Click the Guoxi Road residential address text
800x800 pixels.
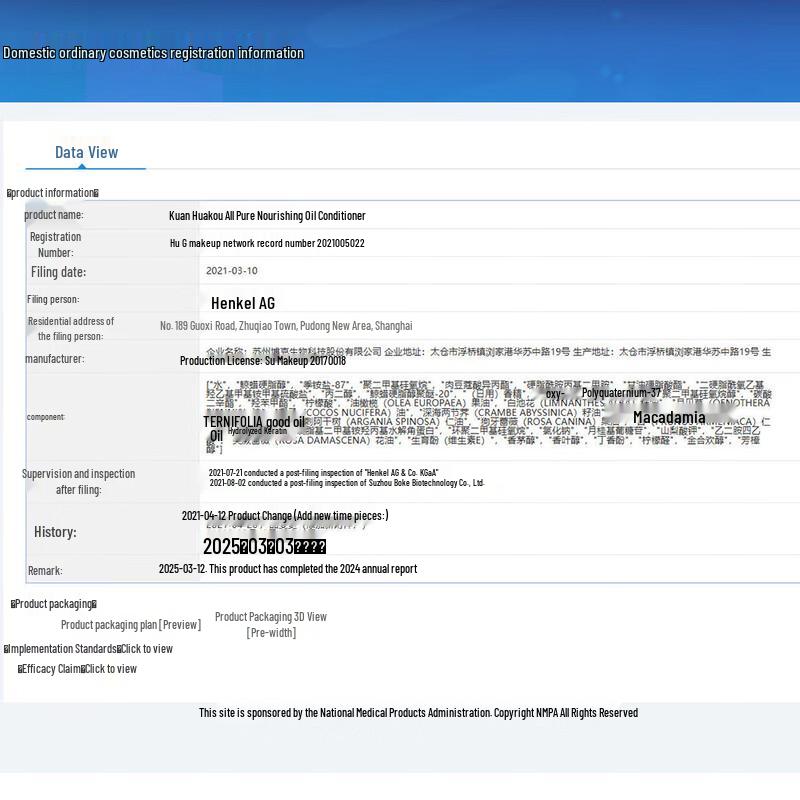[x=286, y=326]
